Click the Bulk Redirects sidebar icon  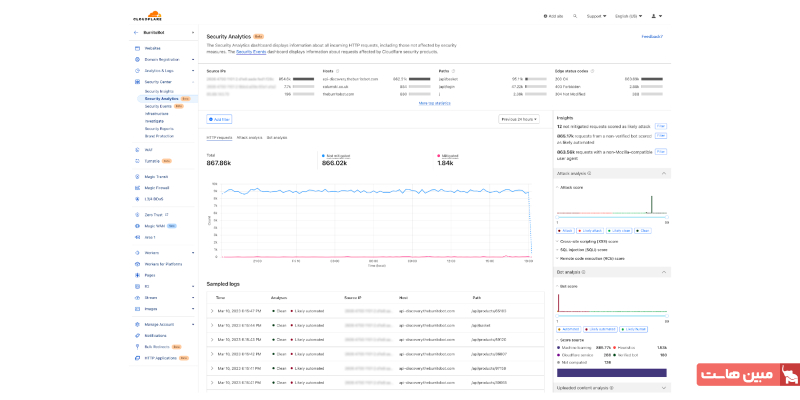[137, 347]
